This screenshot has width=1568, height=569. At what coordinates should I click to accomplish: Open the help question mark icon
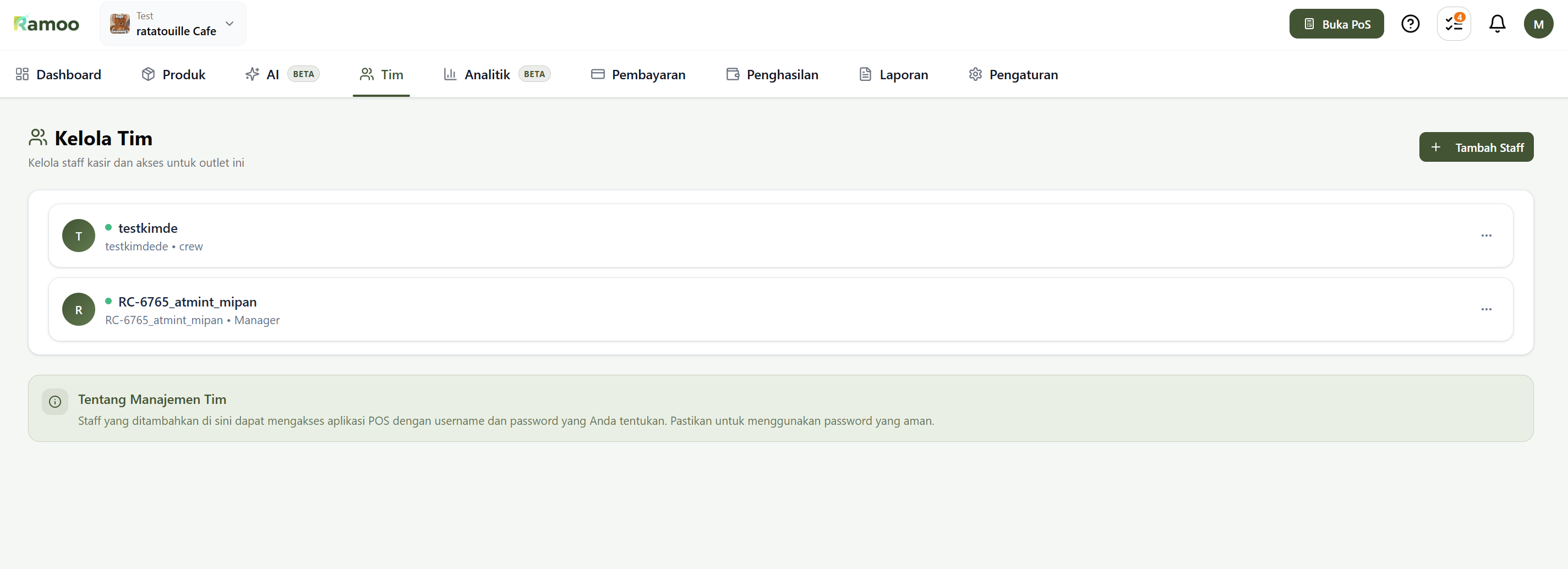click(1409, 24)
